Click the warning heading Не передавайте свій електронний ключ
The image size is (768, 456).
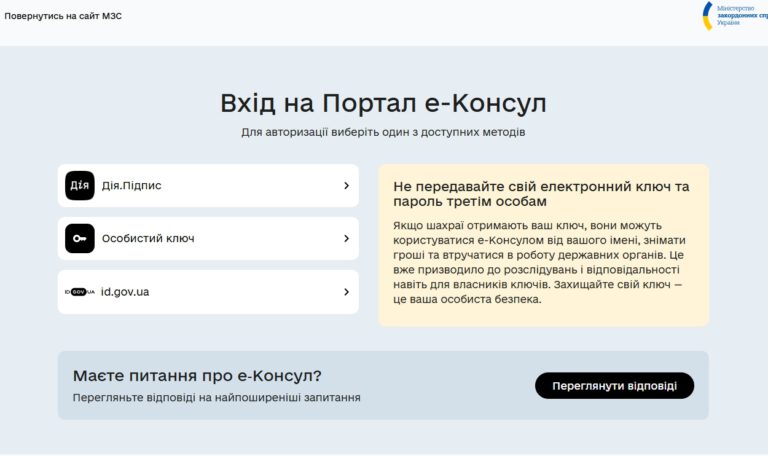541,194
